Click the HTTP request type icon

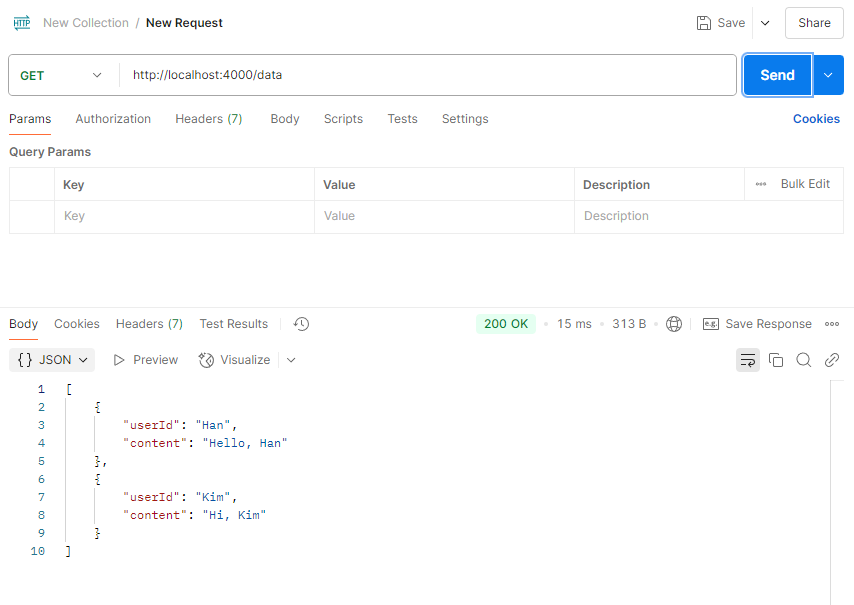tap(22, 23)
